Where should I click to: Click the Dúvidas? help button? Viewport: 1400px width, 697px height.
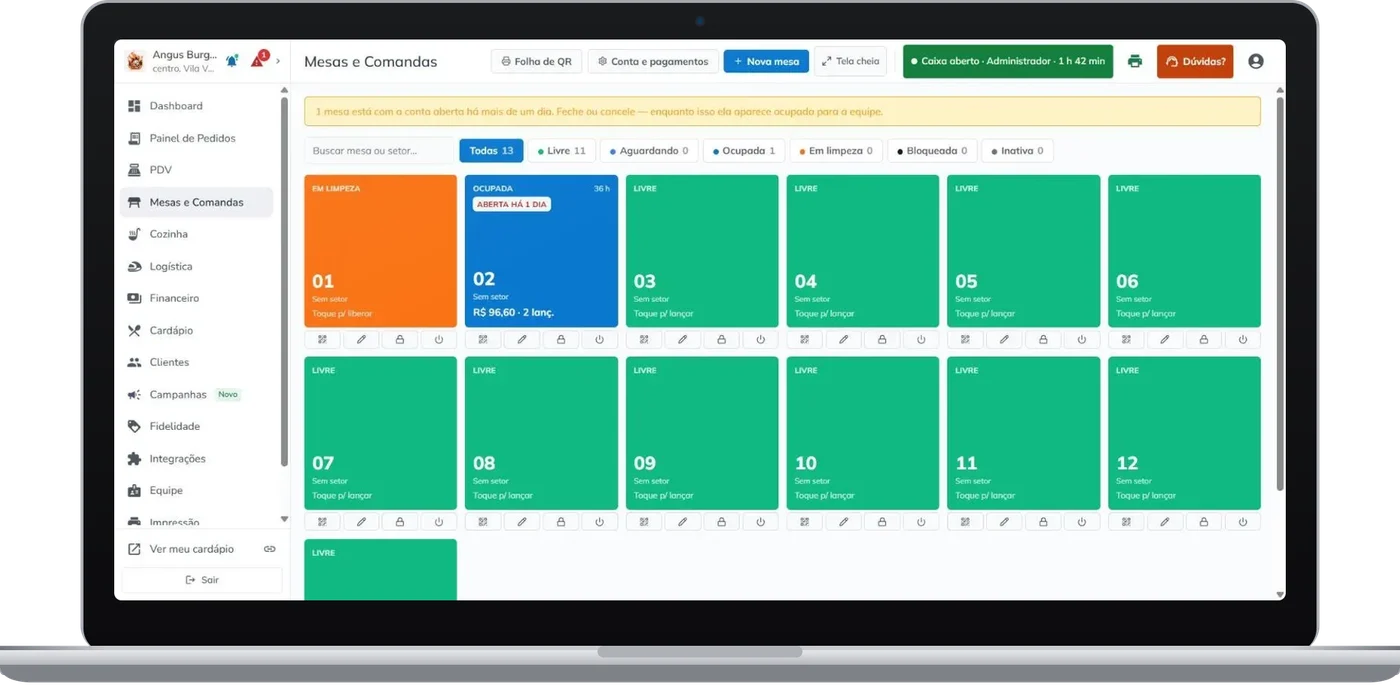(x=1195, y=61)
